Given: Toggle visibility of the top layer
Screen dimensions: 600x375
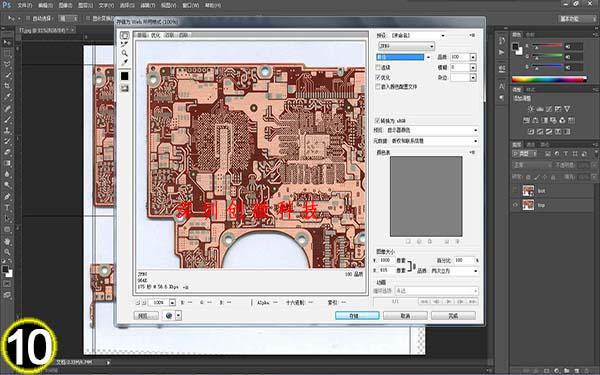Looking at the screenshot, I should (515, 205).
